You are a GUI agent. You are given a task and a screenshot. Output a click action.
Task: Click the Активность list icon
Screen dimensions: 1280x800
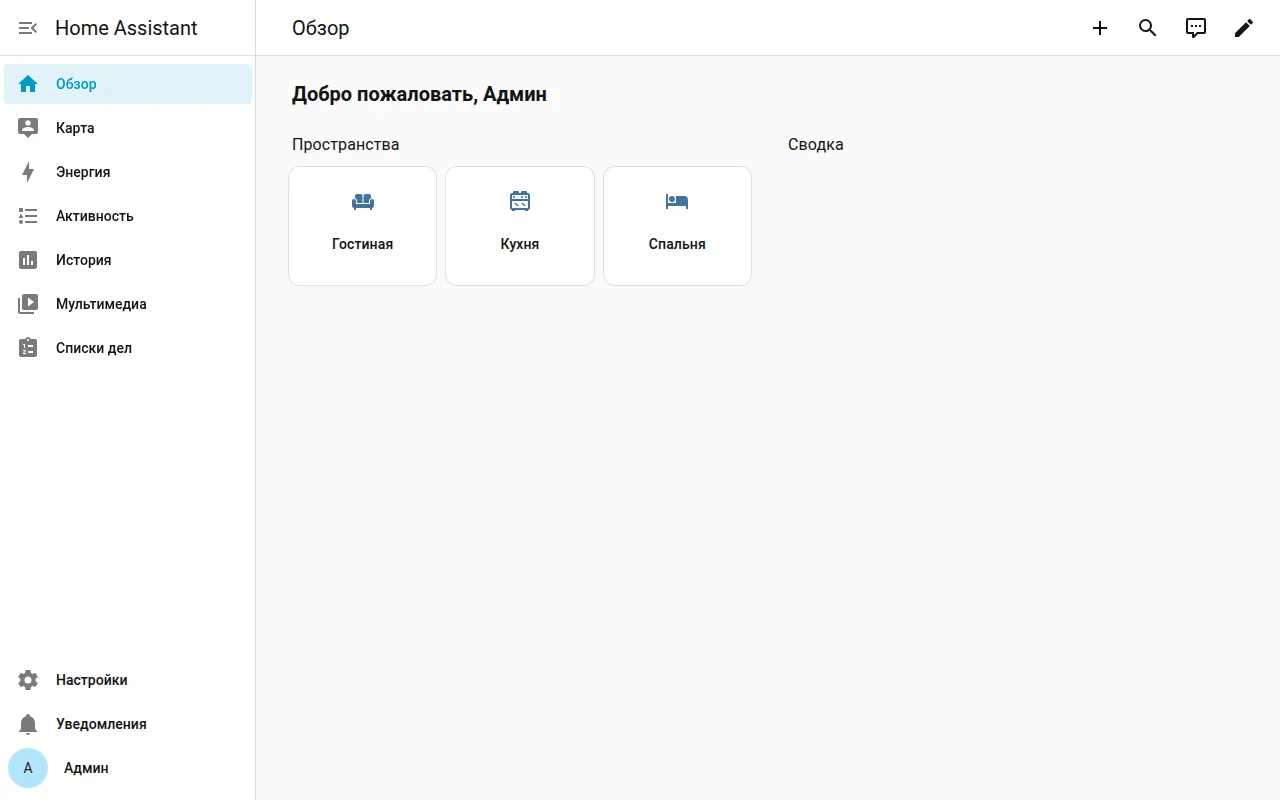[28, 216]
